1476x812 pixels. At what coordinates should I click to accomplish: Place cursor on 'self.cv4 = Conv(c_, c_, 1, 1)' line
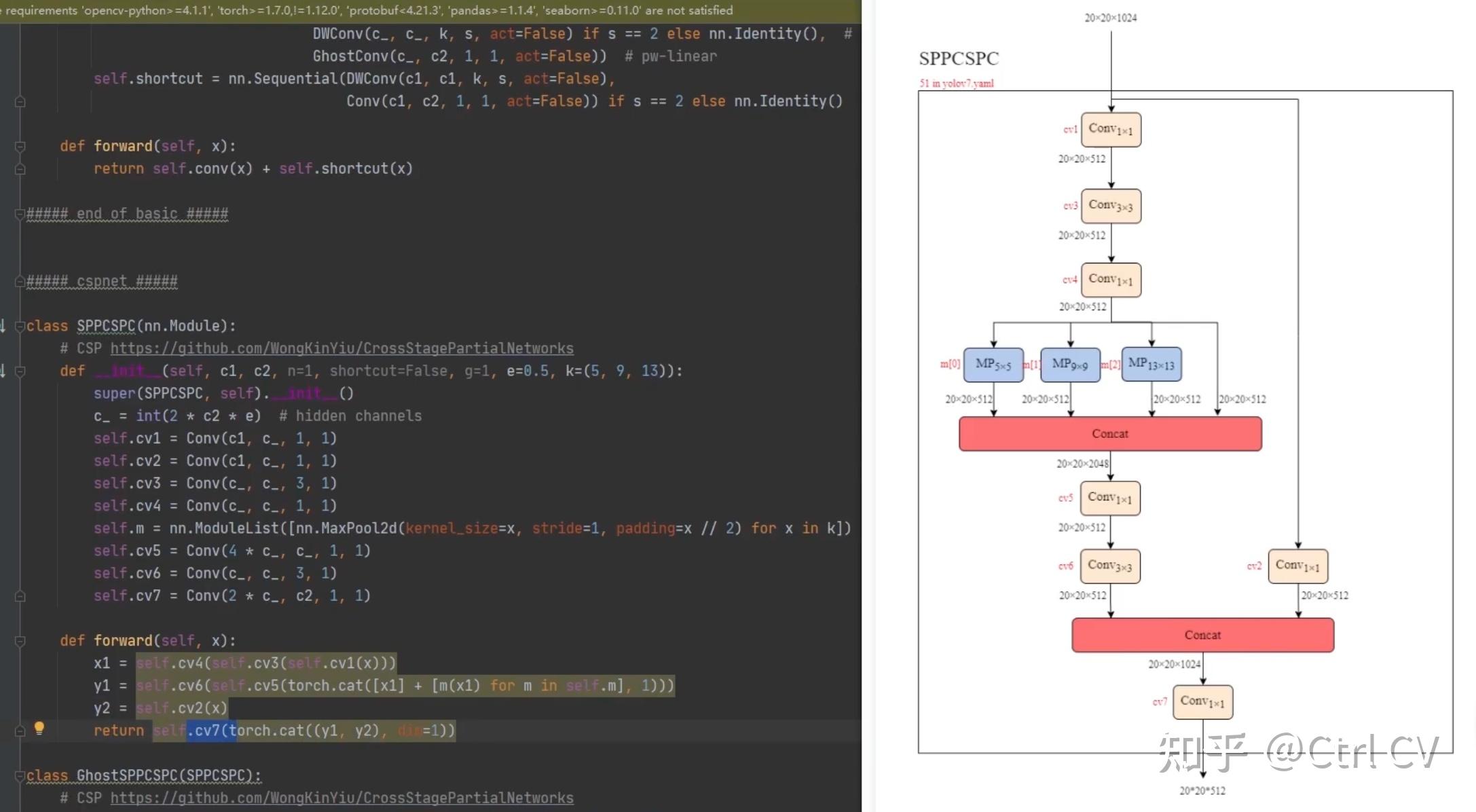[x=215, y=506]
